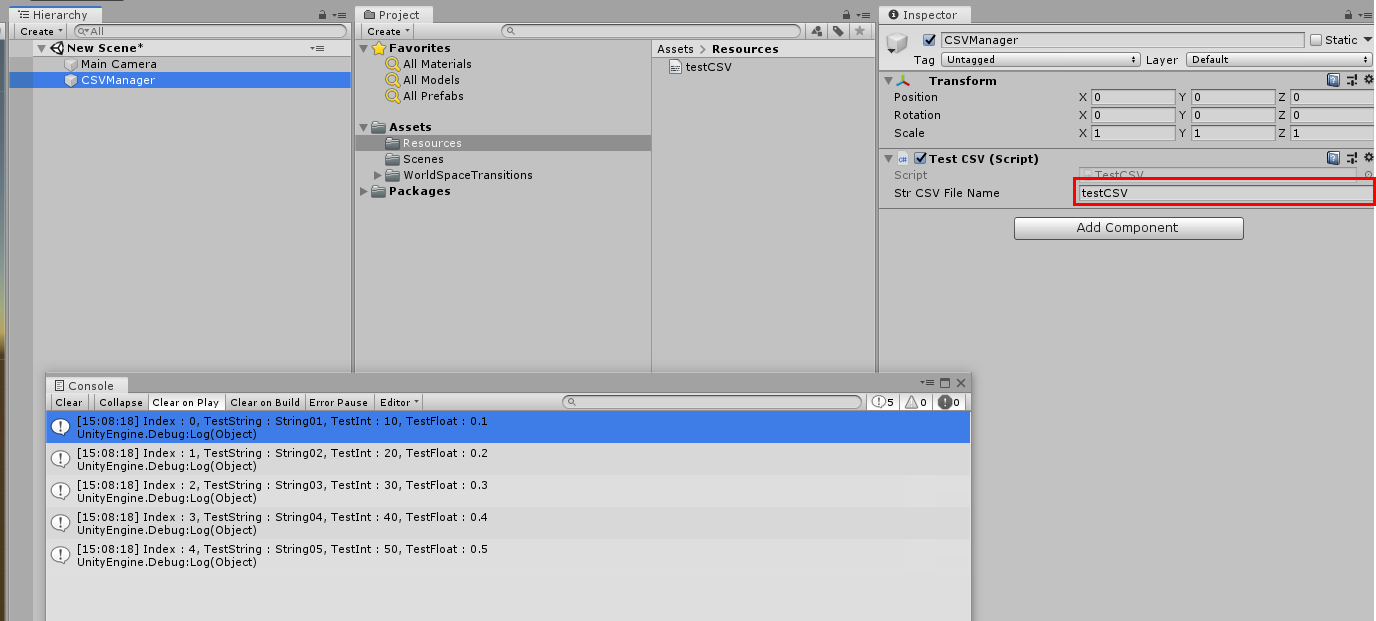The height and width of the screenshot is (621, 1376).
Task: Open the Tag dropdown showing Untagged
Action: [x=1038, y=59]
